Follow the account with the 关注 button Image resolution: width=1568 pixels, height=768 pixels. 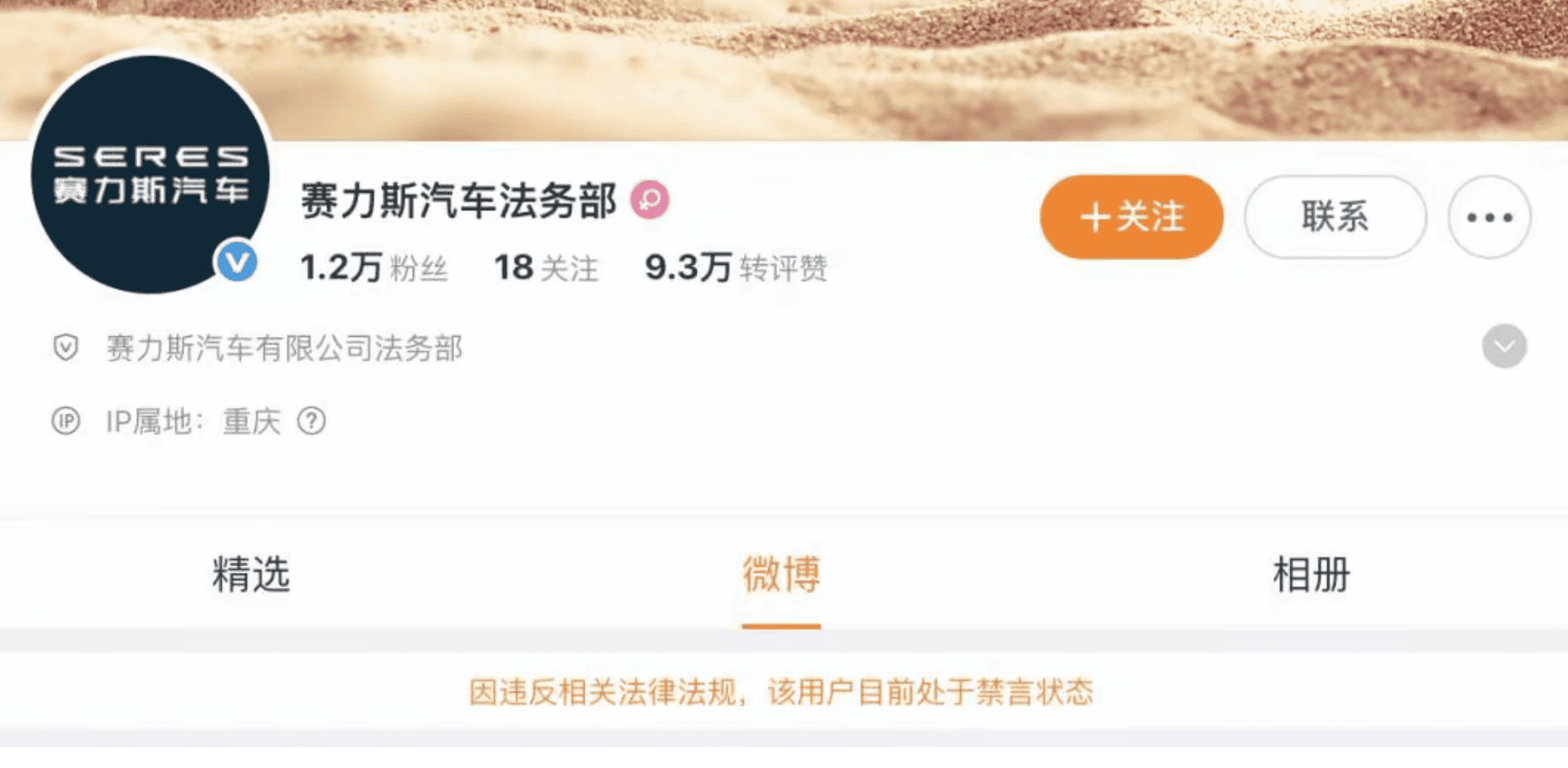point(1131,218)
